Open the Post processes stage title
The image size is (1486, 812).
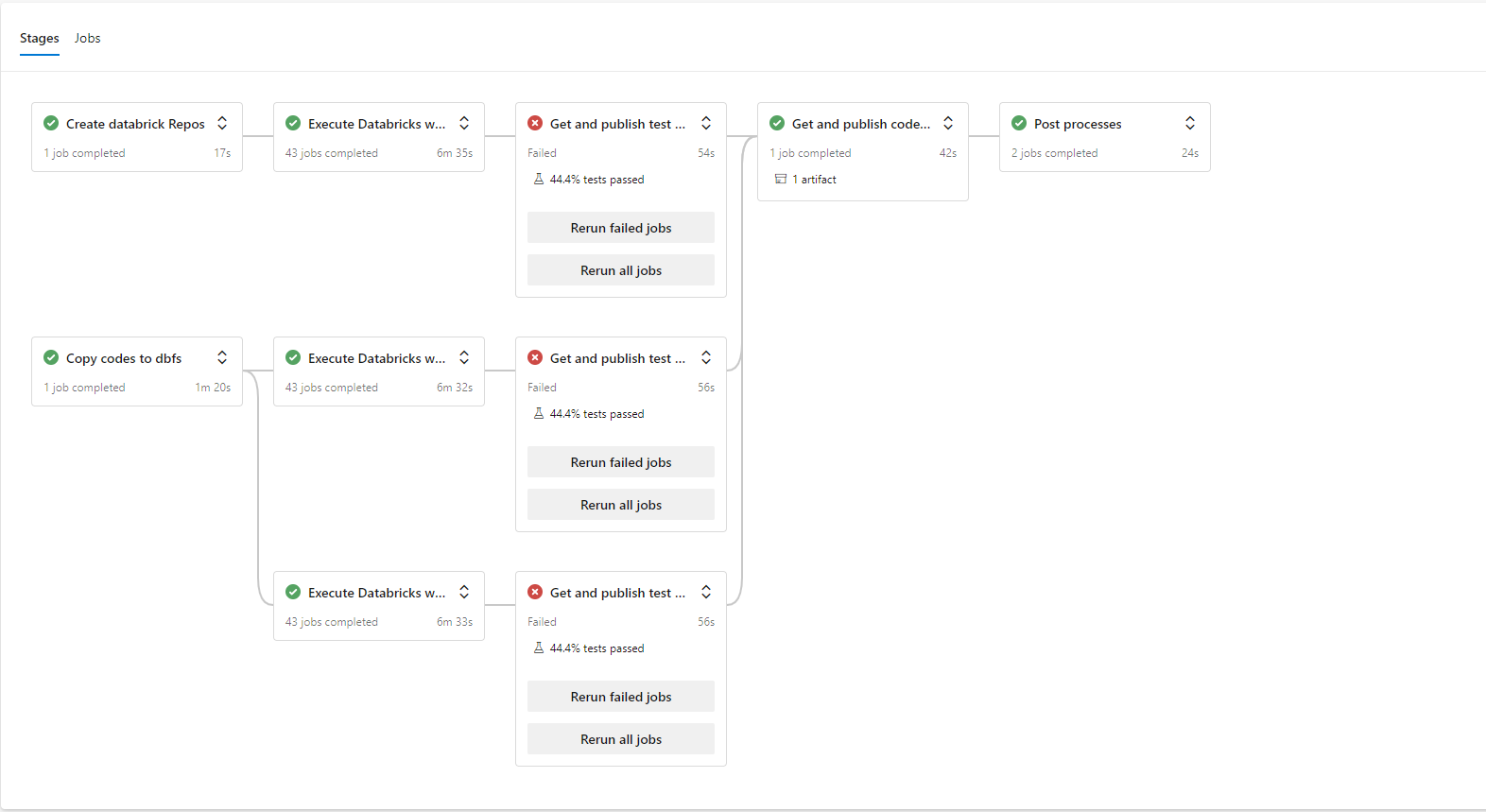pos(1078,124)
